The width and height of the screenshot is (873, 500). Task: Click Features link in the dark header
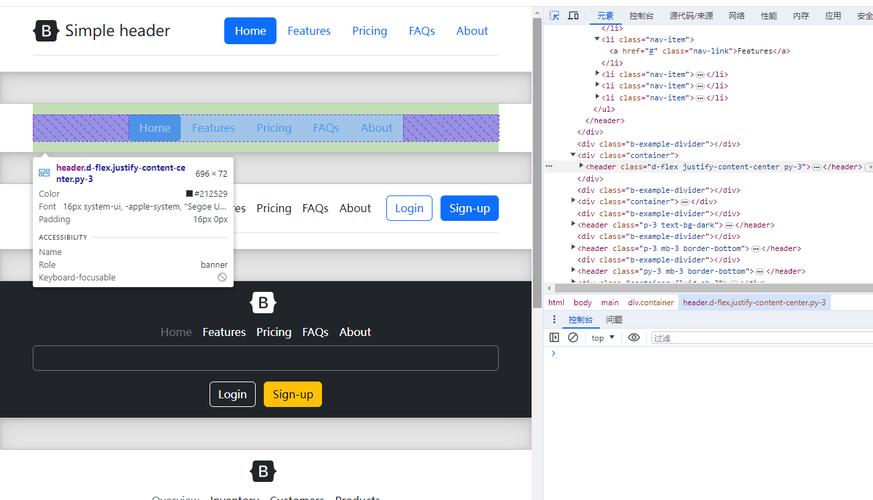pos(224,332)
